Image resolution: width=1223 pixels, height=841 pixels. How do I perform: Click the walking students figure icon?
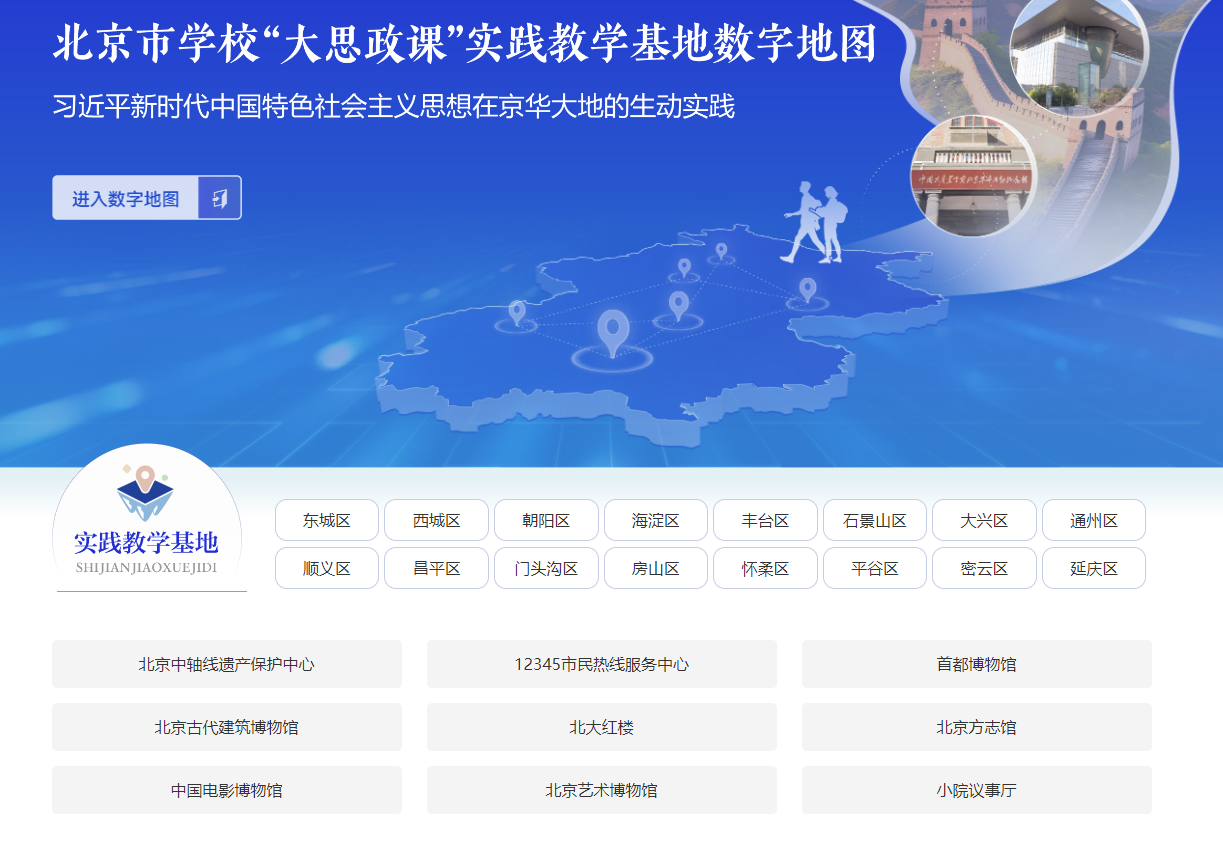814,223
